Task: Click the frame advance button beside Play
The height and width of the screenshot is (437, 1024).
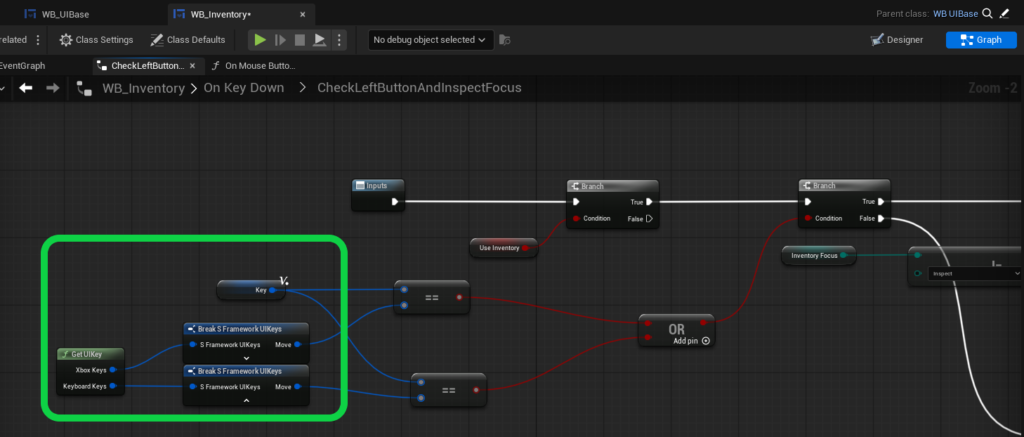Action: tap(280, 40)
